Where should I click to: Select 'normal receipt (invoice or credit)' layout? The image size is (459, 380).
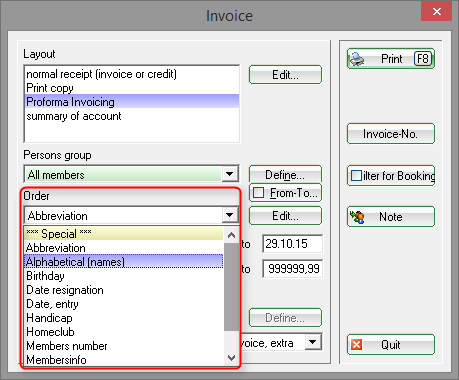[x=132, y=74]
